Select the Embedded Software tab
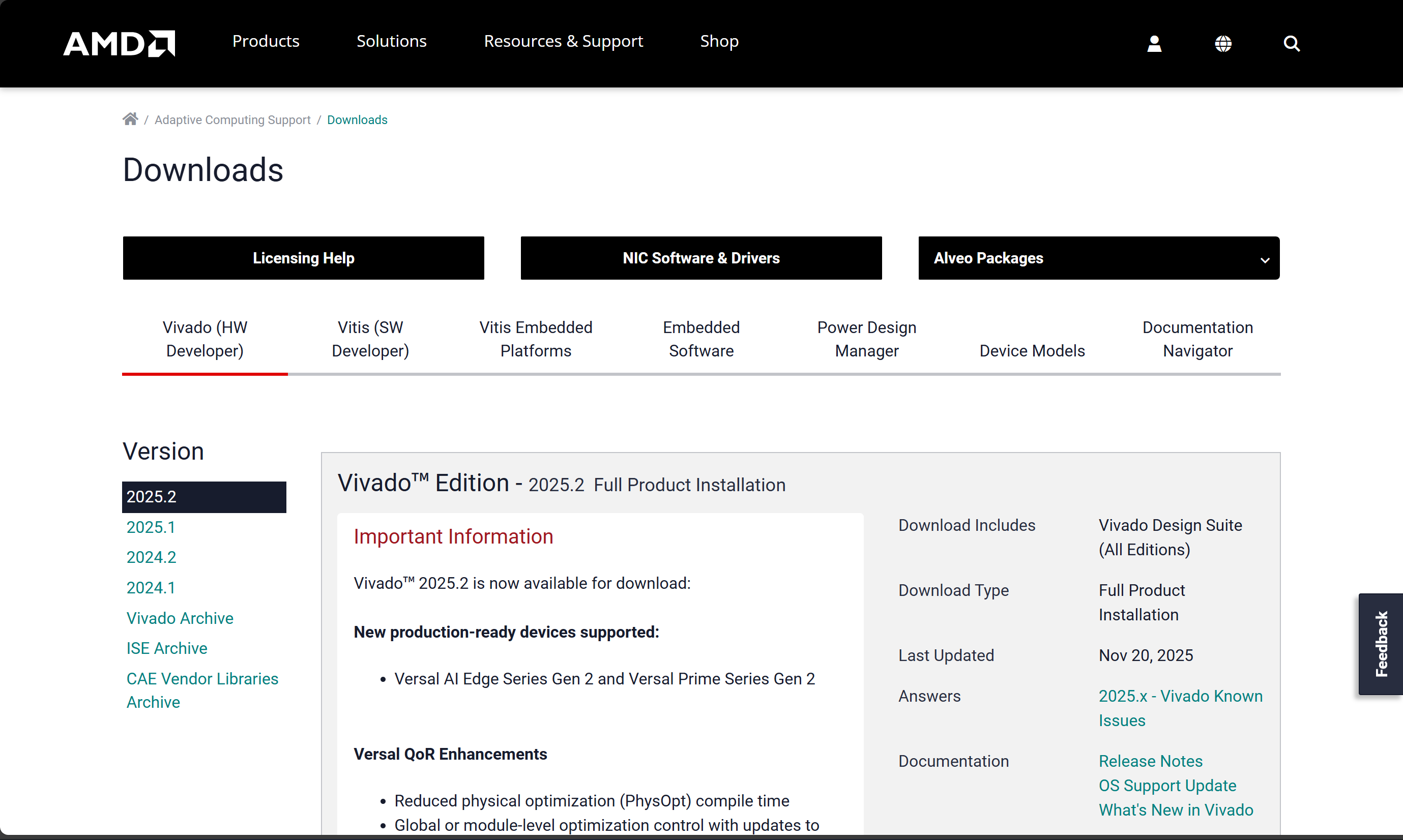1403x840 pixels. click(x=701, y=339)
